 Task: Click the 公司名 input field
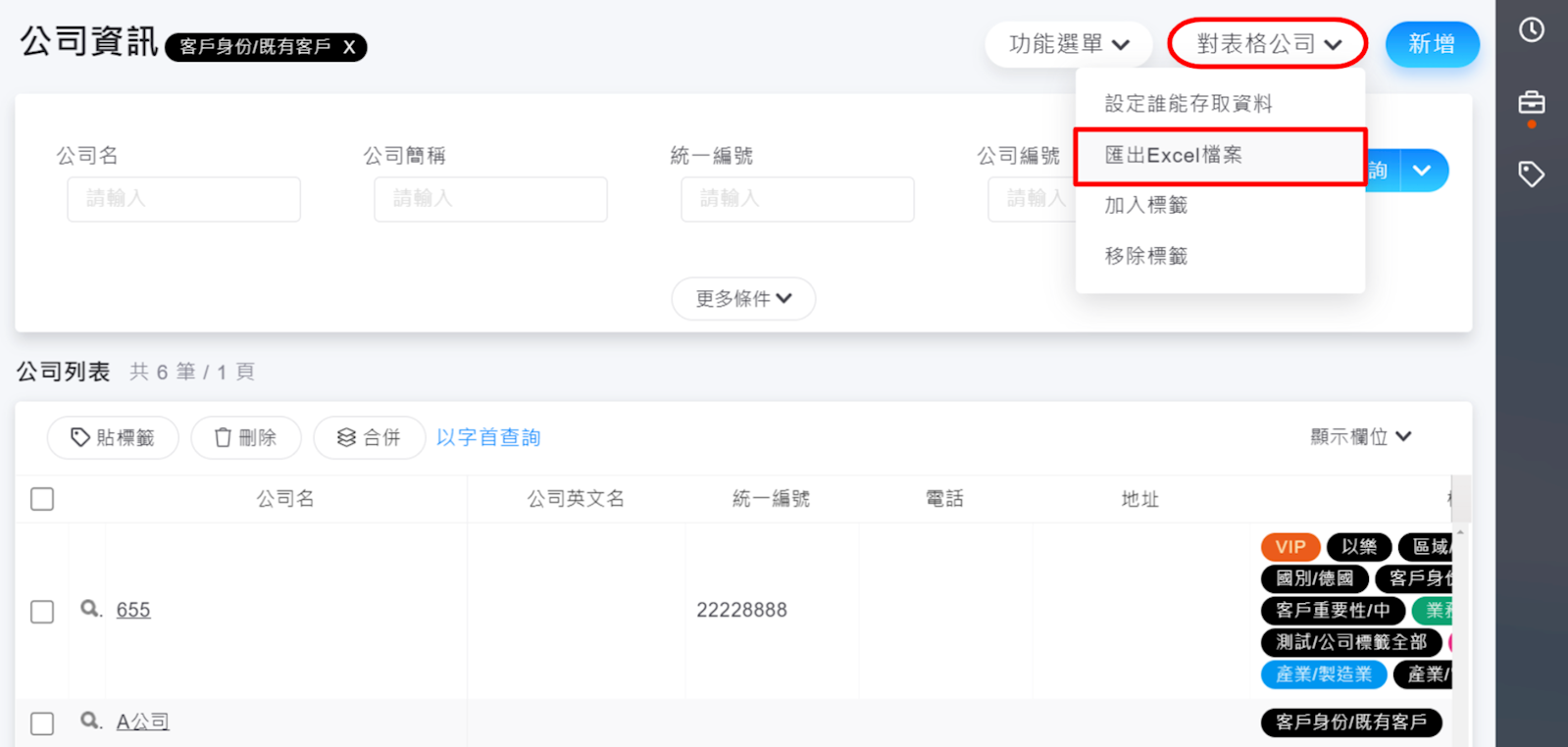tap(184, 199)
